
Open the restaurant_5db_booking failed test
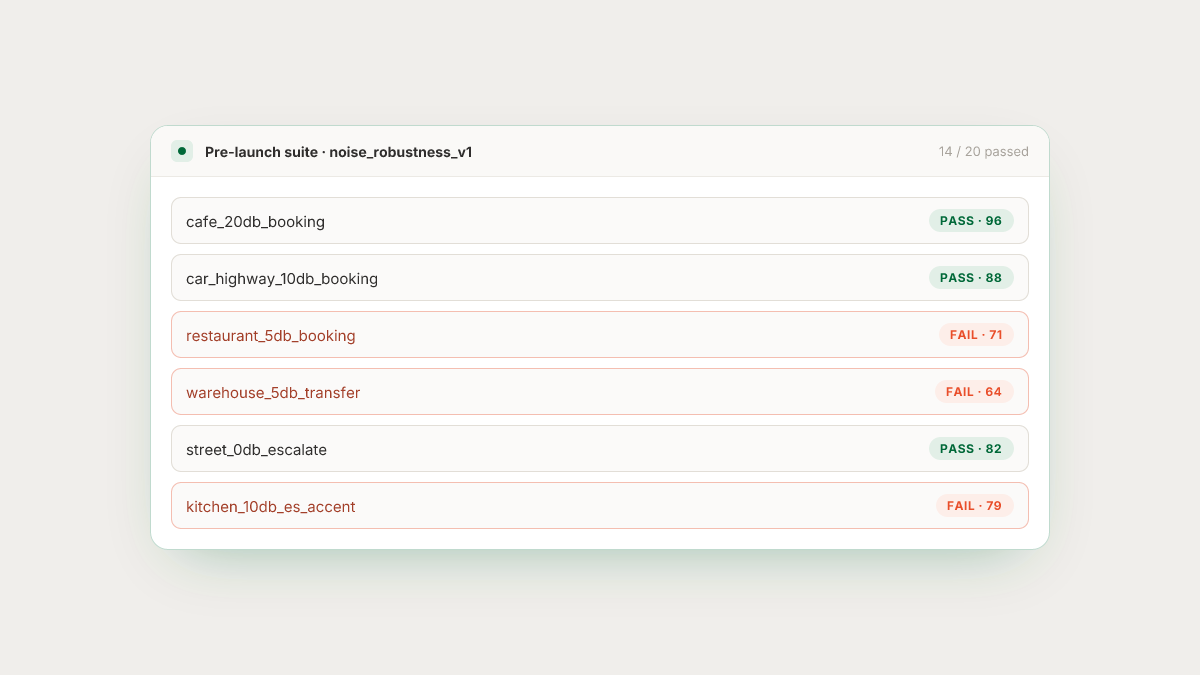pos(600,335)
